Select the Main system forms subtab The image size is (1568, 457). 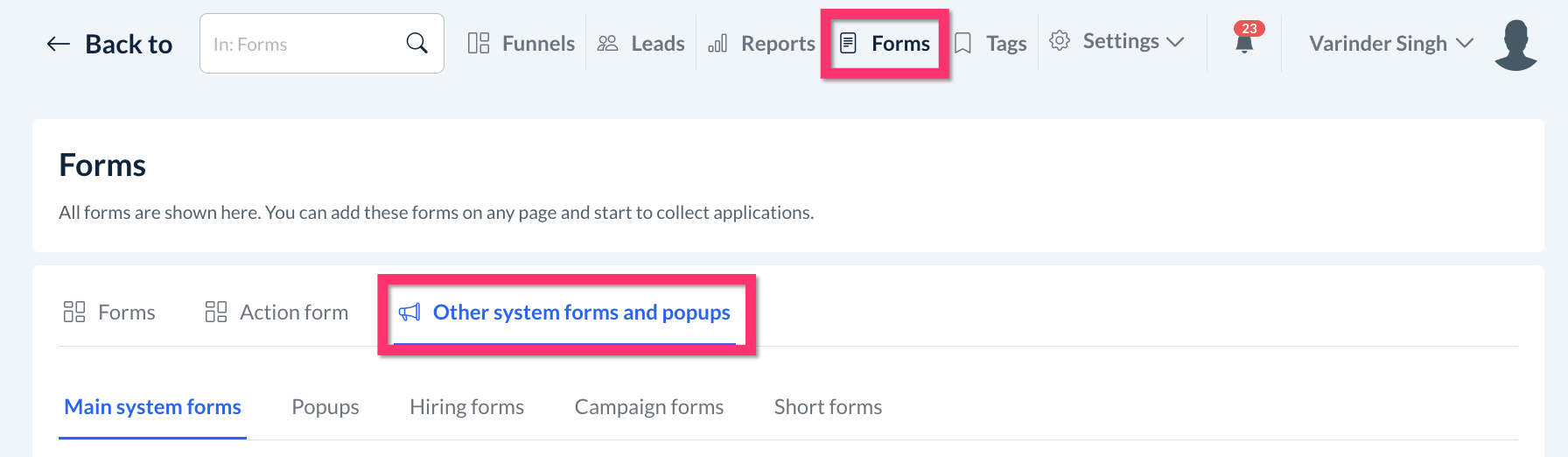(152, 407)
